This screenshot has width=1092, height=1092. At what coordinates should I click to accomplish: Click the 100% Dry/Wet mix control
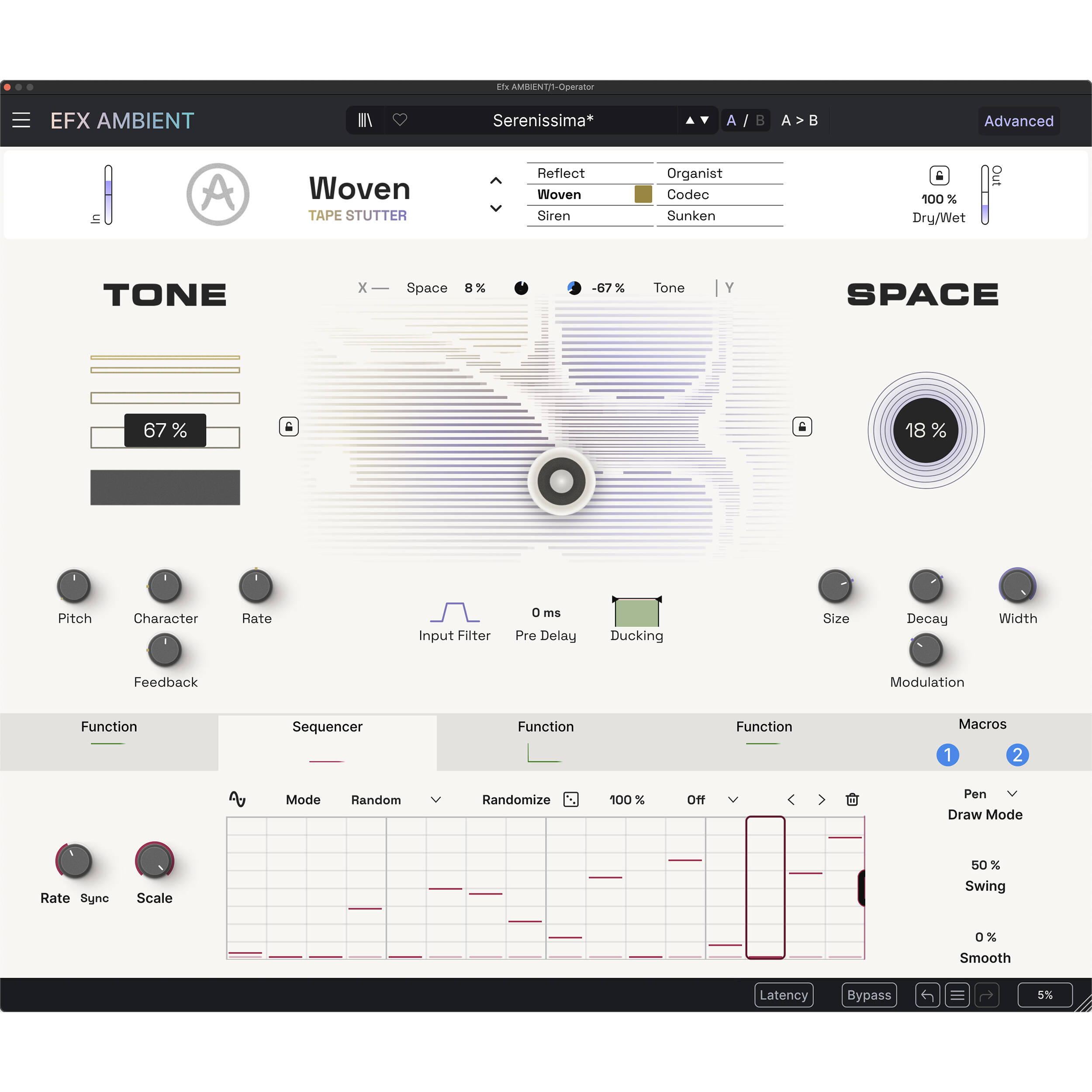938,200
